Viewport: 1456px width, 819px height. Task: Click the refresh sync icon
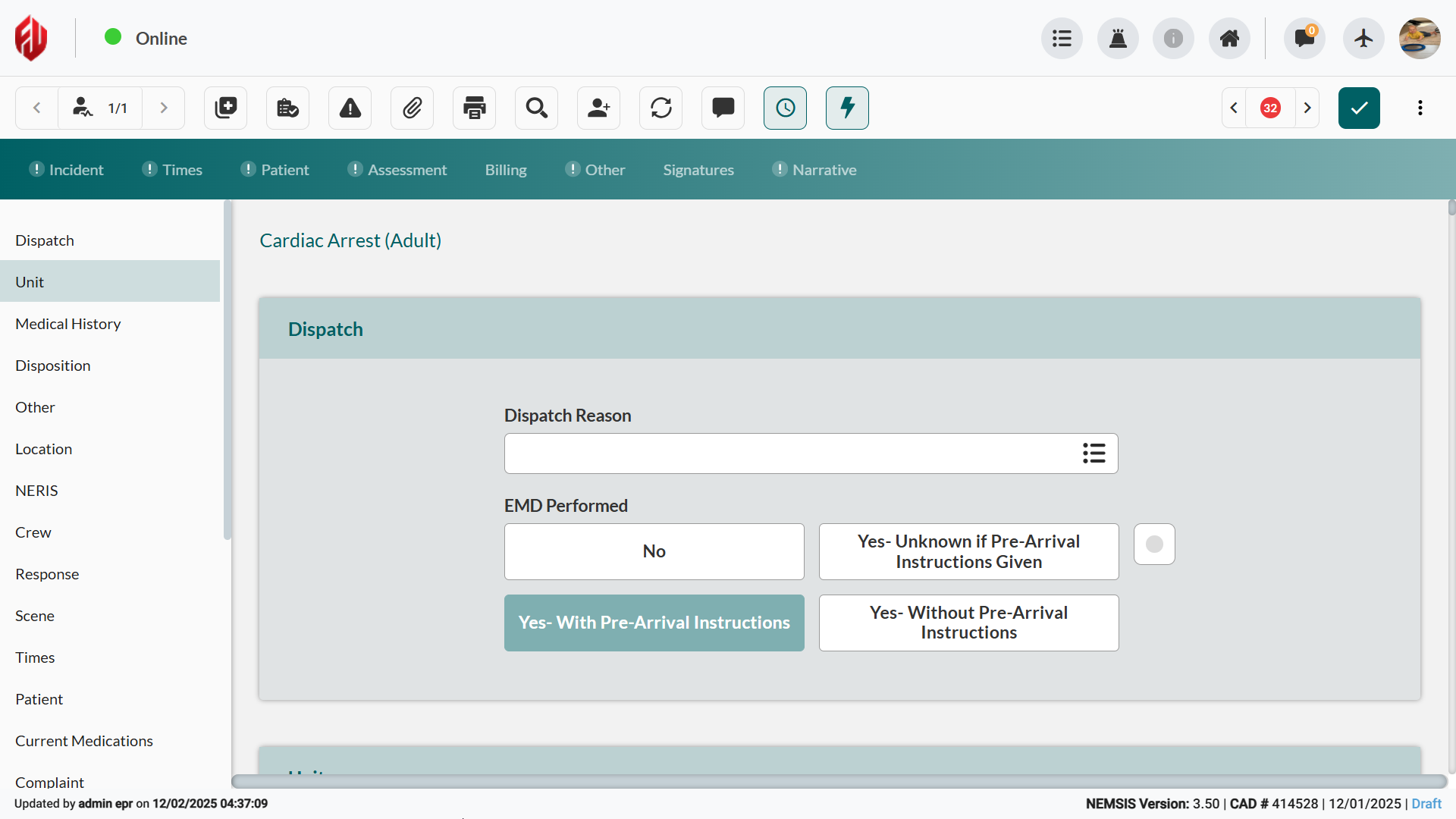click(x=661, y=108)
